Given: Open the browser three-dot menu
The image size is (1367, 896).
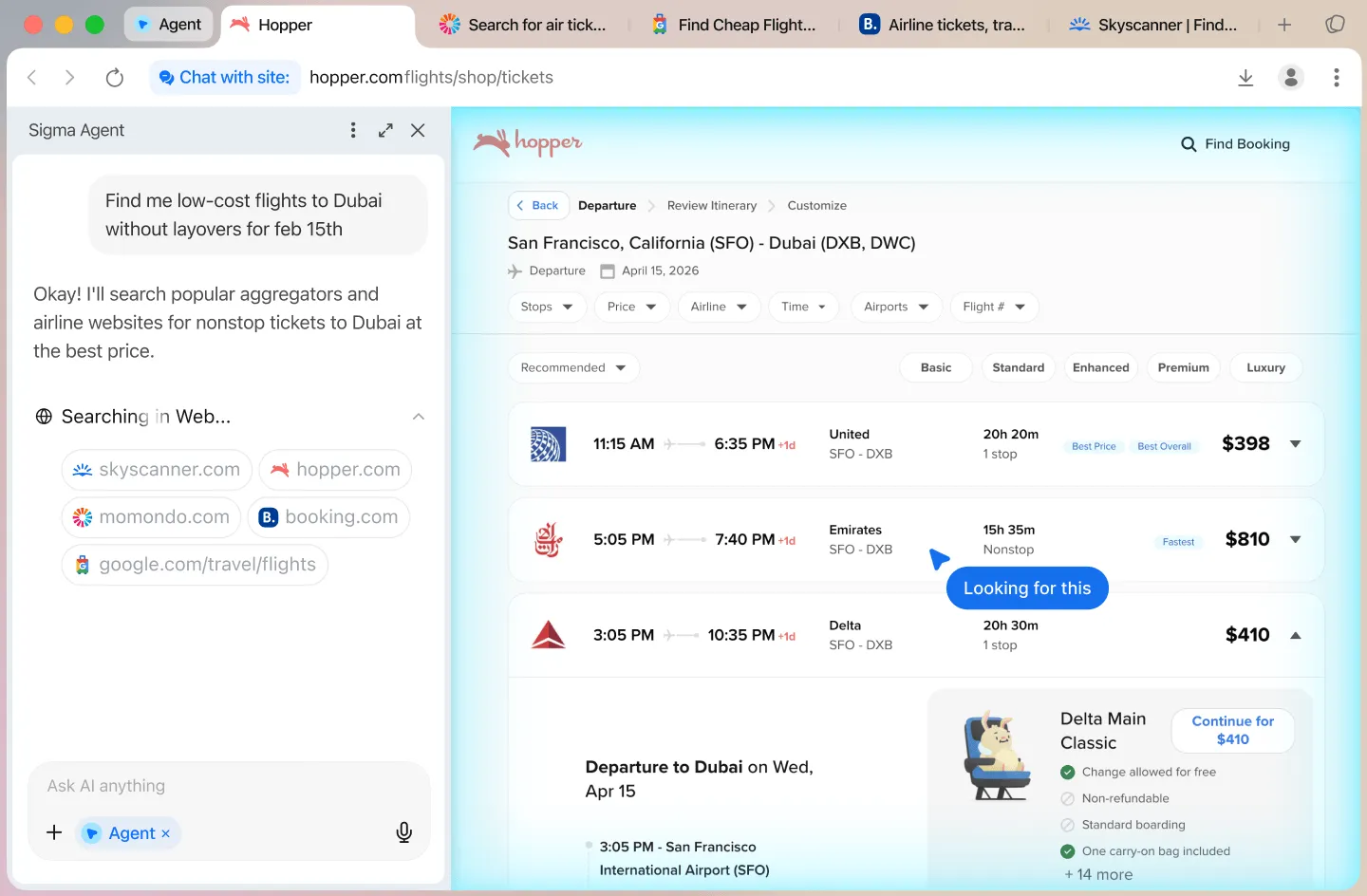Looking at the screenshot, I should point(1337,78).
